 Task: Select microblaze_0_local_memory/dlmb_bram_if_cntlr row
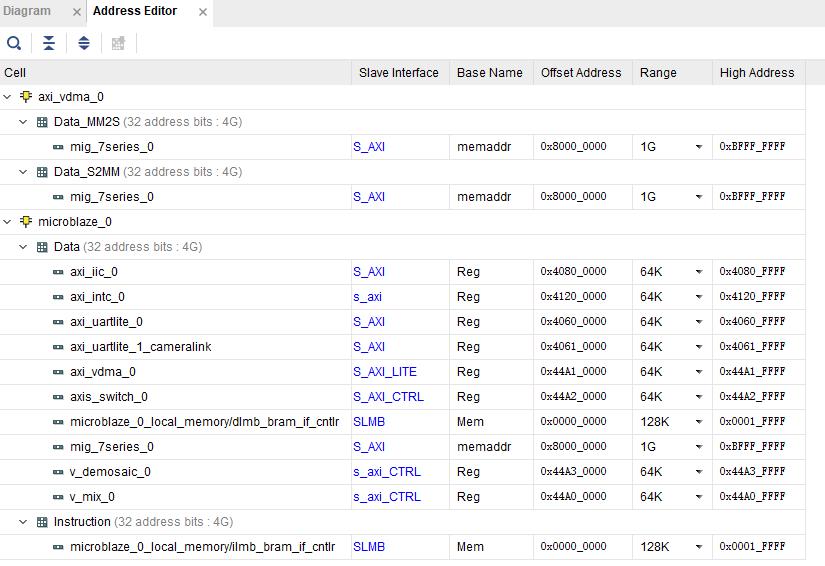coord(403,422)
